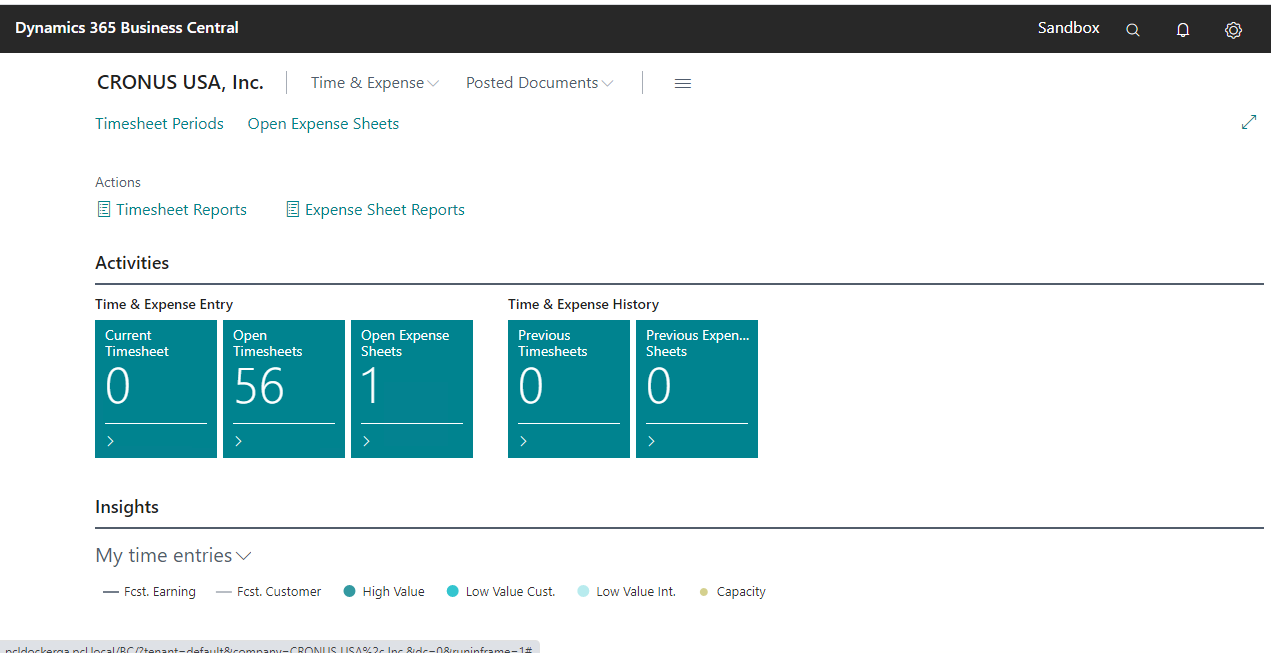Toggle the Low Value Cust. legend series
Screen dimensions: 1271x653
tap(499, 592)
